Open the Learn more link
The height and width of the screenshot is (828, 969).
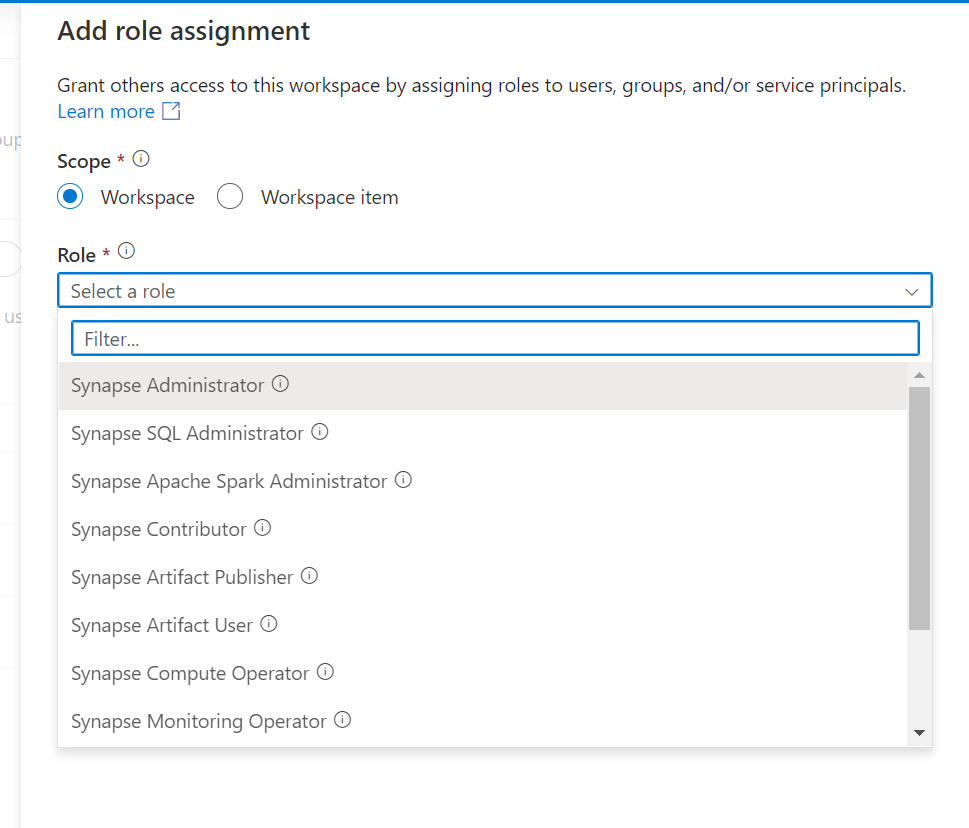(x=106, y=111)
